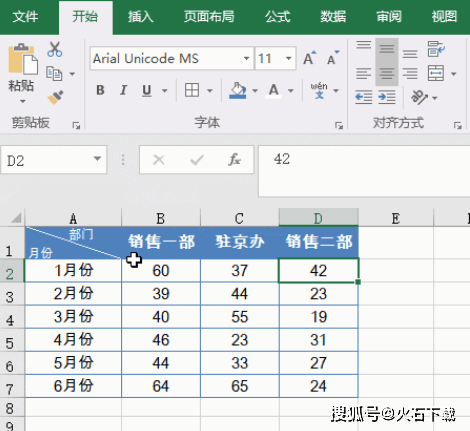Select header cell 驻京办

pyautogui.click(x=240, y=242)
